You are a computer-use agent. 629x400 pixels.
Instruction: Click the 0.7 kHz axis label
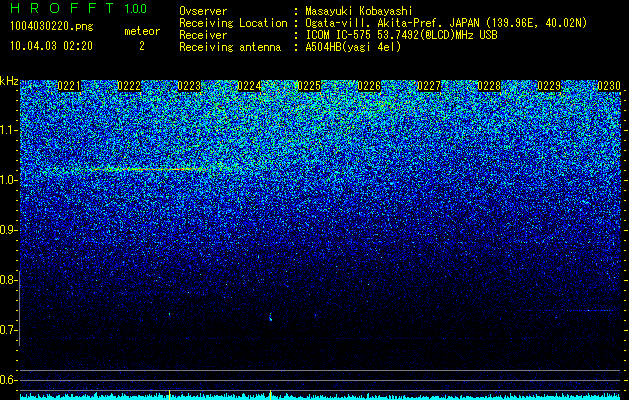tap(7, 330)
